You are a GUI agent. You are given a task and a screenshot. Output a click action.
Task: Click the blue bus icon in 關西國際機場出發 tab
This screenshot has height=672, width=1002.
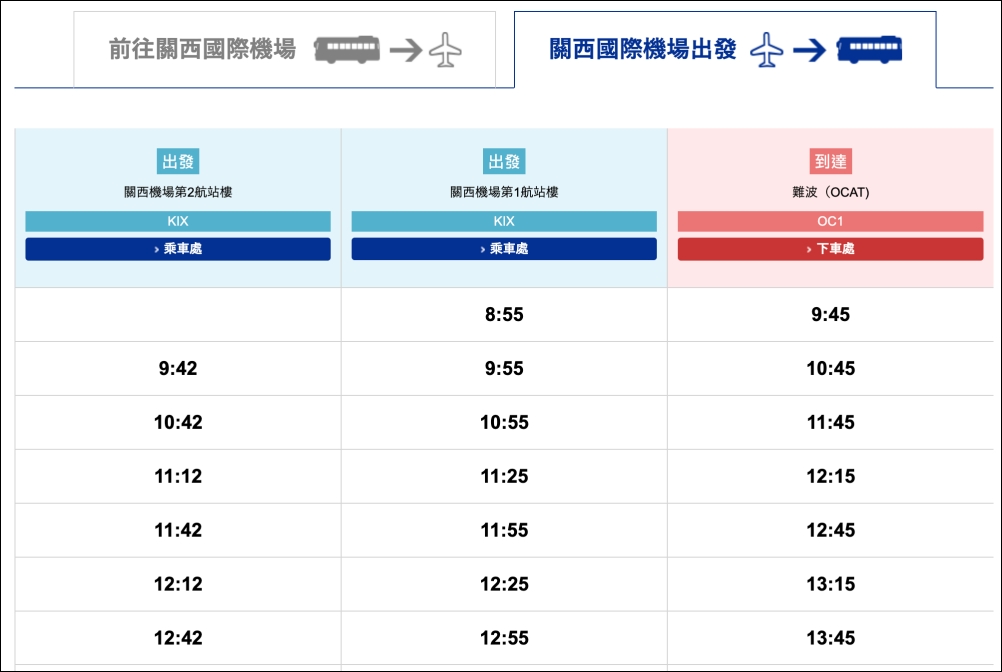click(x=870, y=50)
